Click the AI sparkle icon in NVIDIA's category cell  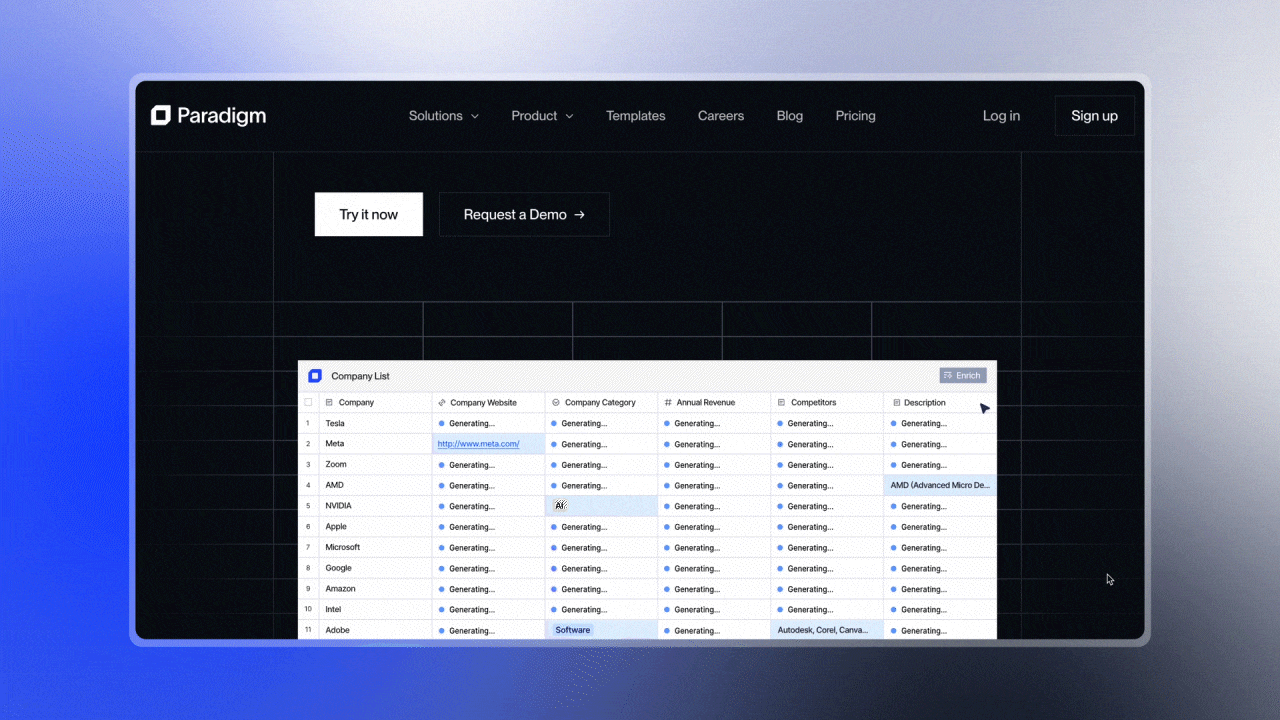point(560,506)
